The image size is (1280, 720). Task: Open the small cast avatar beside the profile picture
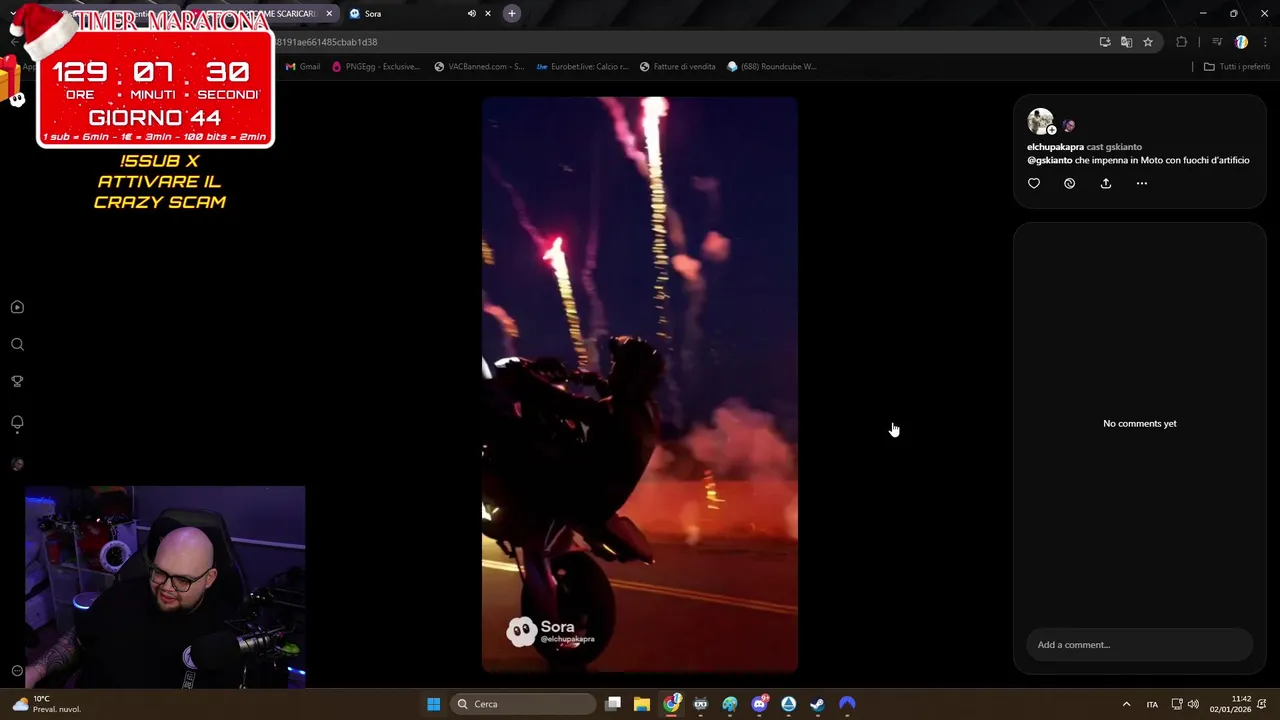click(x=1068, y=126)
